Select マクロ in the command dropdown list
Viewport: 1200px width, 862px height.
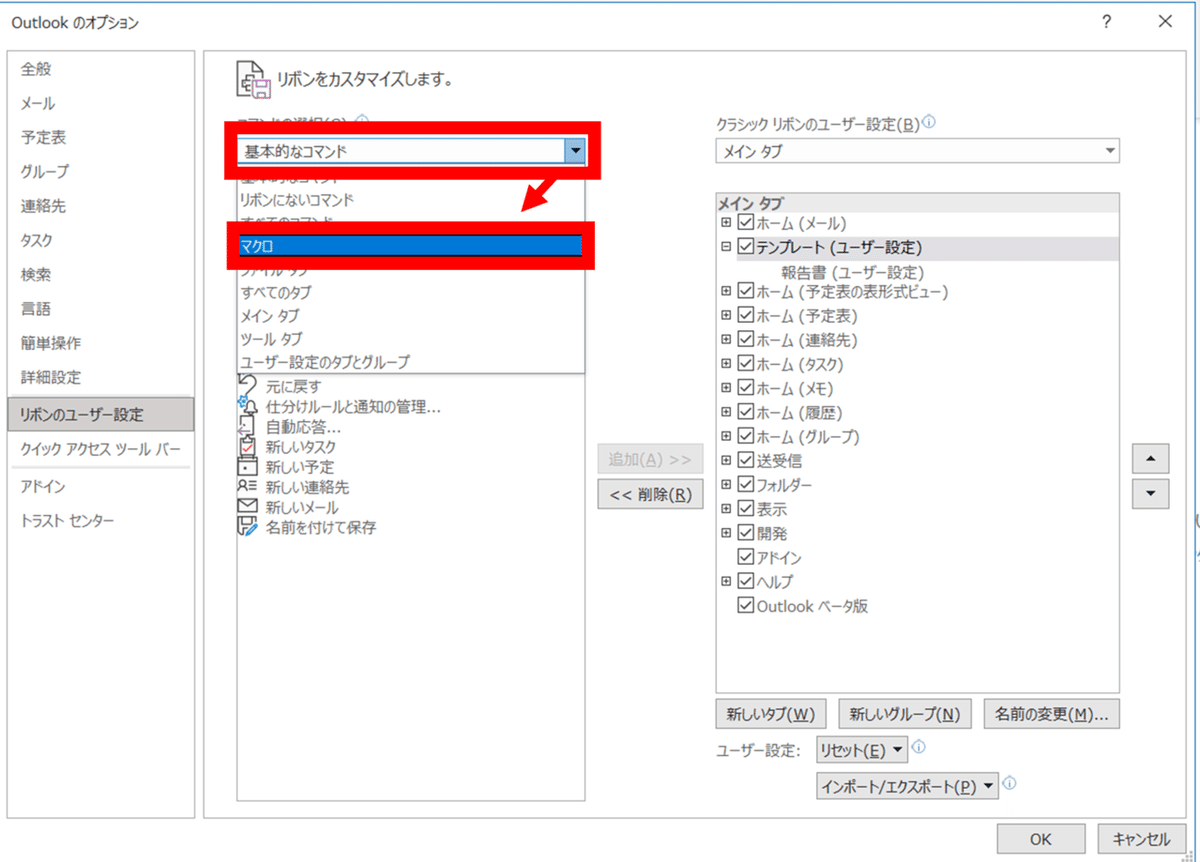coord(410,246)
